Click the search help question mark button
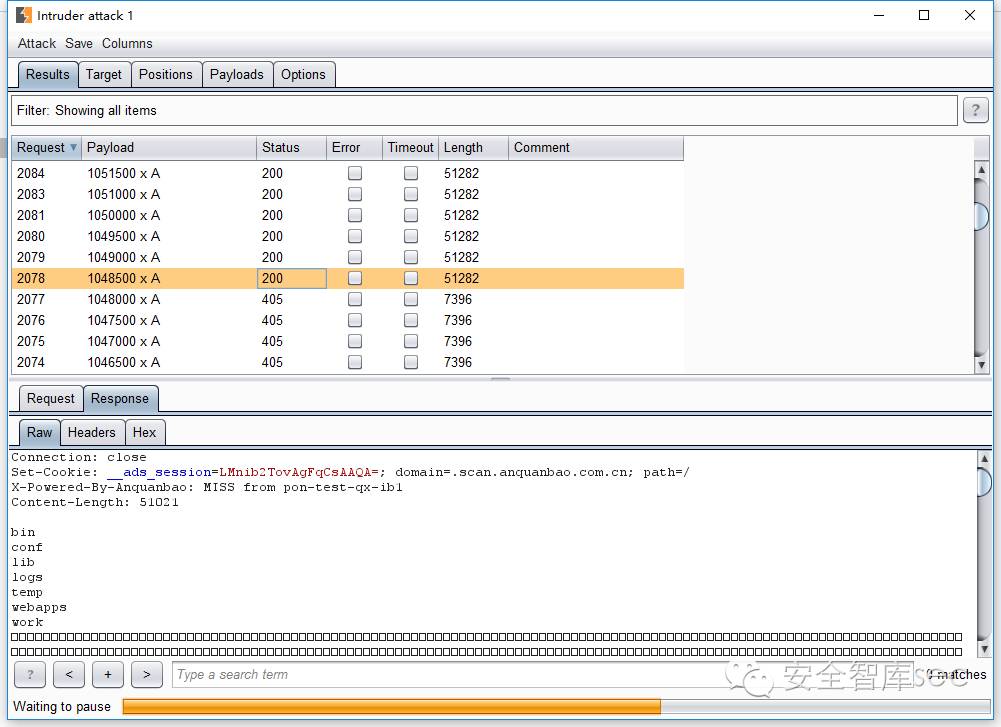Screen dimensions: 1001x727 point(30,675)
